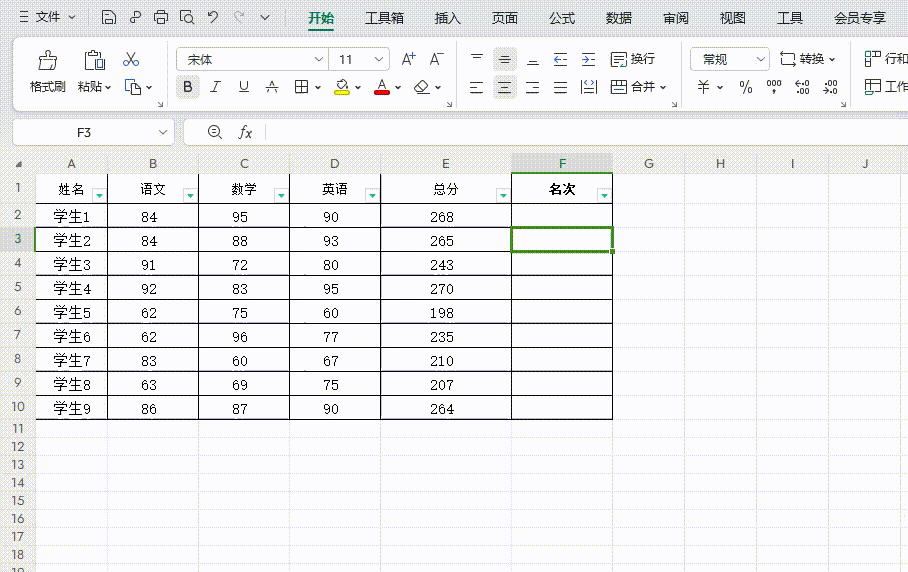Click the Paste (粘贴) clipboard icon
This screenshot has width=908, height=572.
[94, 60]
